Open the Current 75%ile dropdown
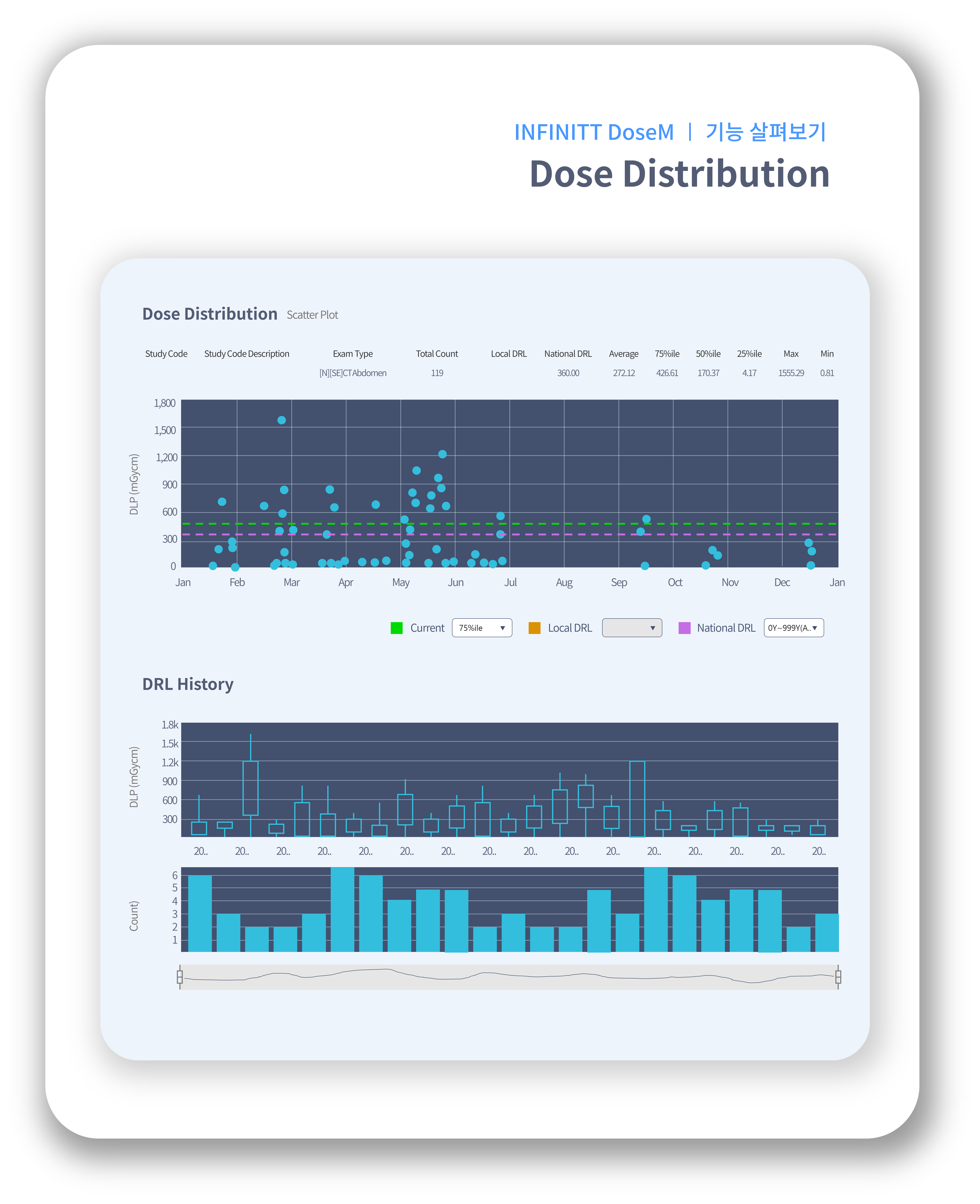Screen dimensions: 980x1204 482,628
